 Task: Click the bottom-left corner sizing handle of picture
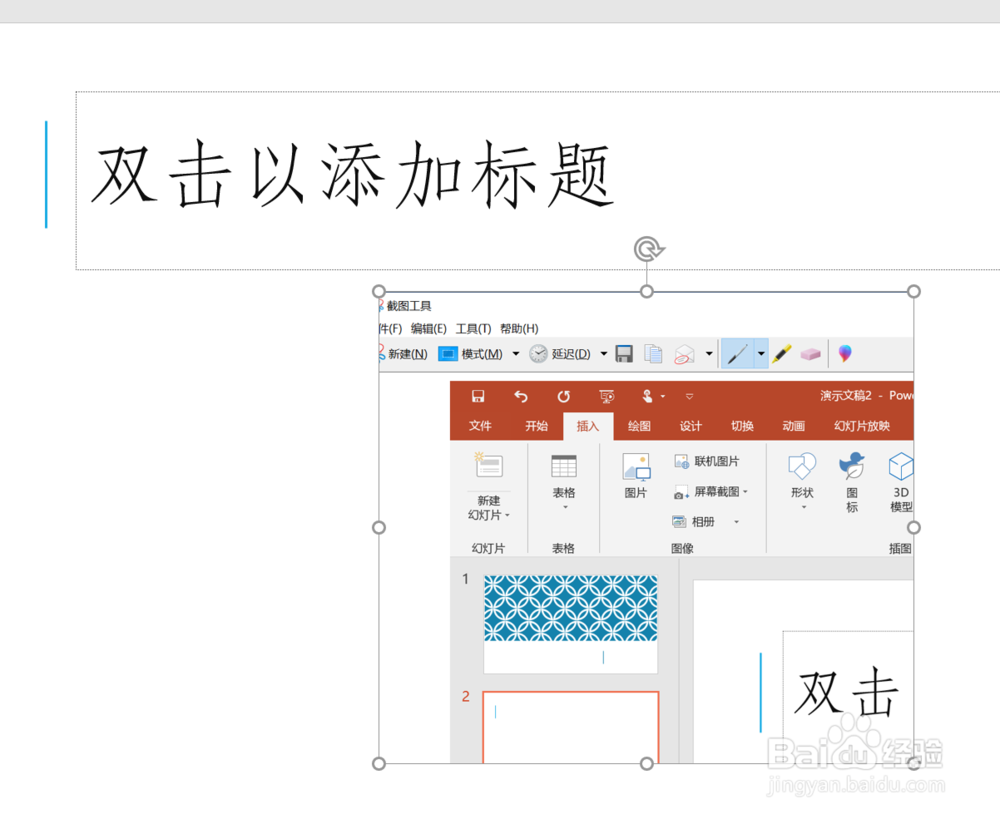[x=379, y=764]
